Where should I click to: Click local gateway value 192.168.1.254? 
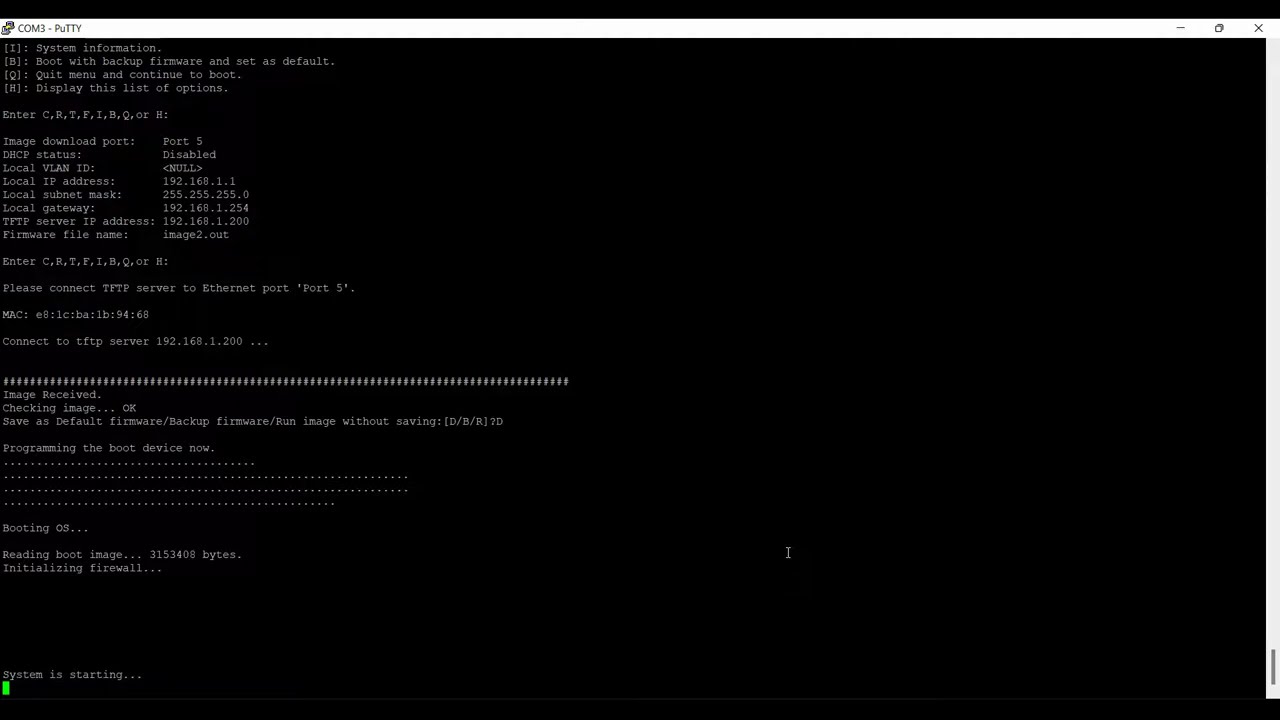[x=206, y=208]
